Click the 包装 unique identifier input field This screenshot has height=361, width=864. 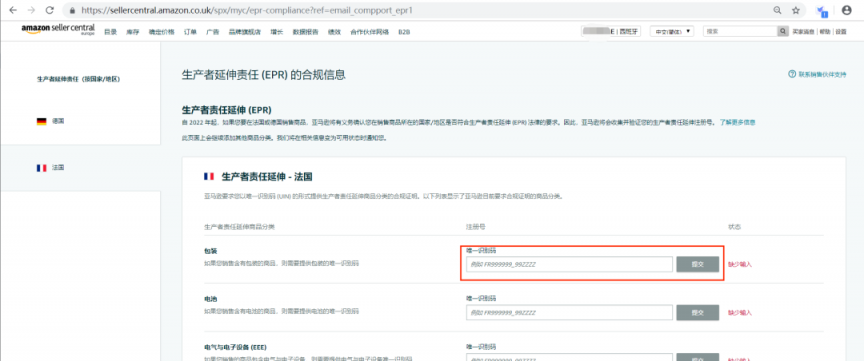pos(569,265)
